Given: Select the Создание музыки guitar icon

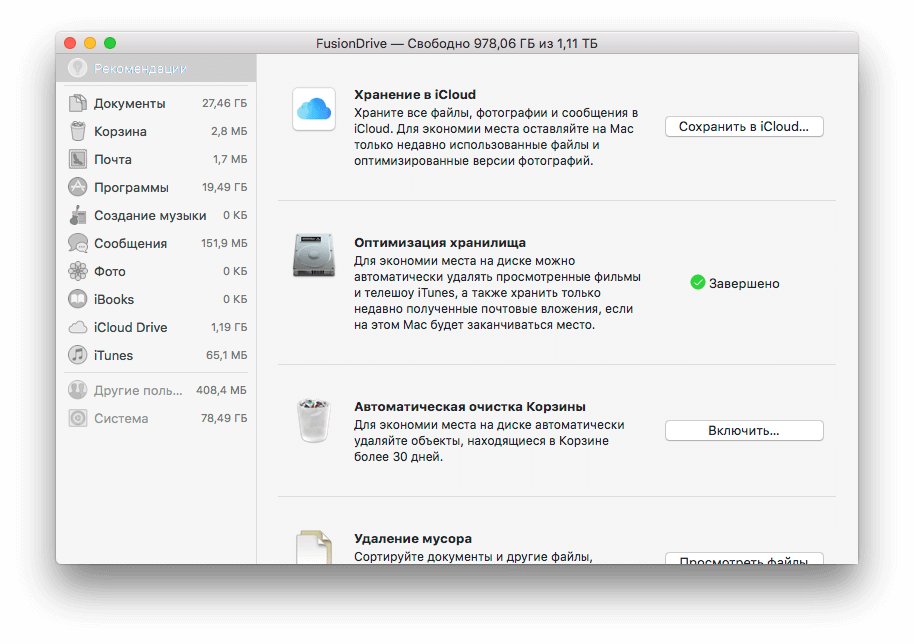Looking at the screenshot, I should 77,215.
